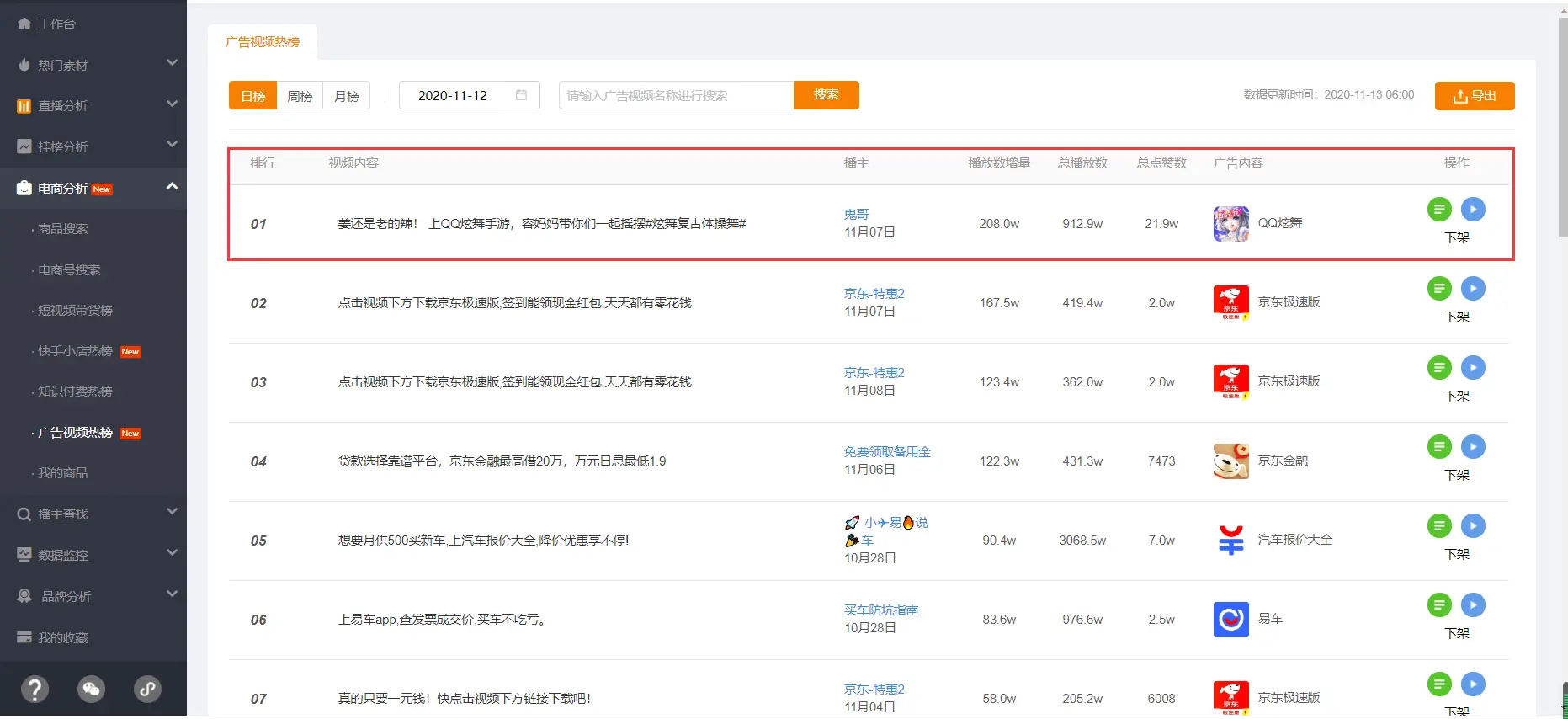The width and height of the screenshot is (1568, 719).
Task: Open 播主 link 鬼哥
Action: coord(857,215)
